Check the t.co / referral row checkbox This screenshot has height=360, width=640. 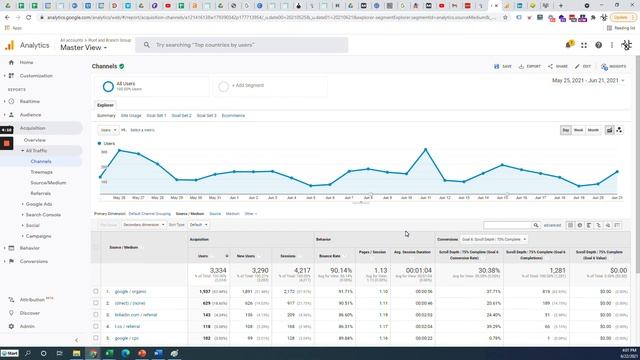[96, 326]
